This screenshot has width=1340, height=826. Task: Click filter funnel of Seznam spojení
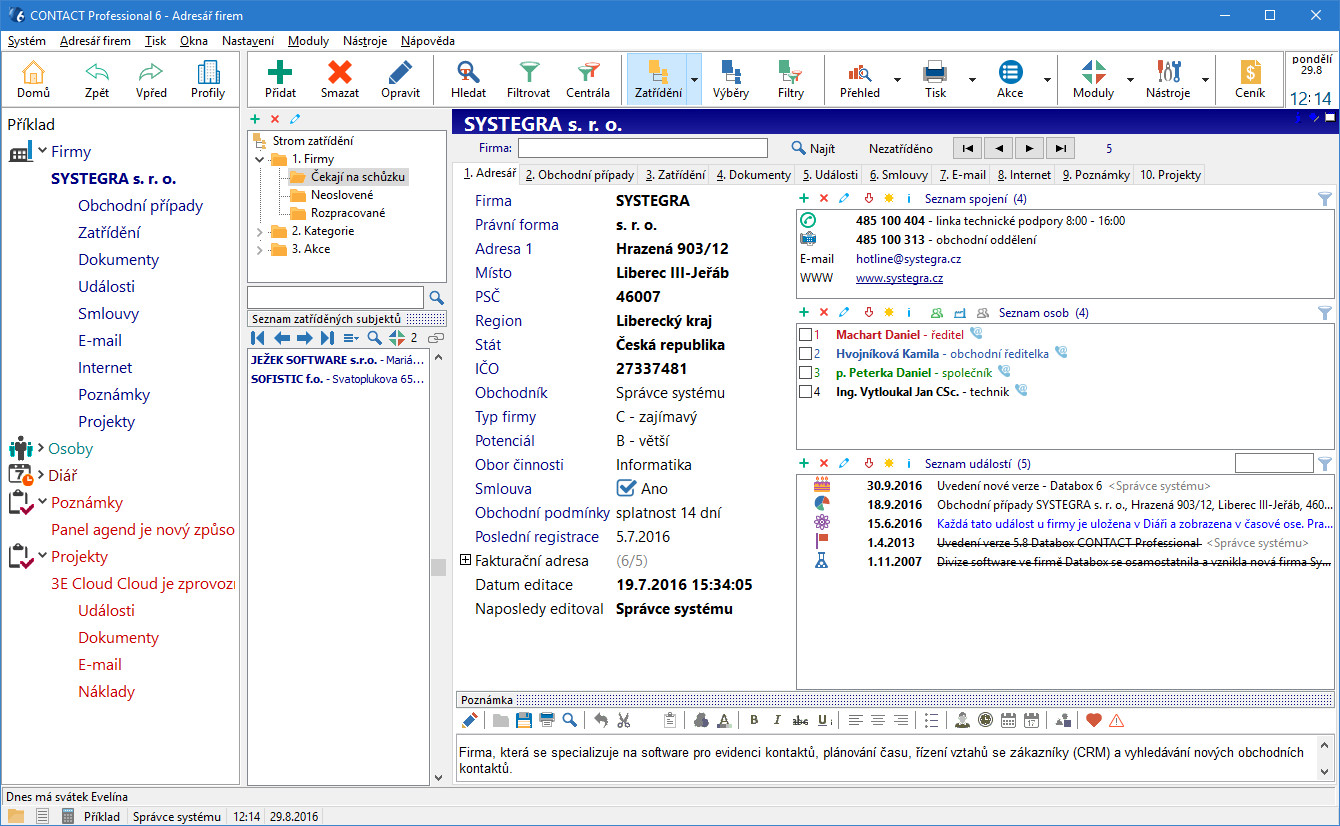point(1325,199)
